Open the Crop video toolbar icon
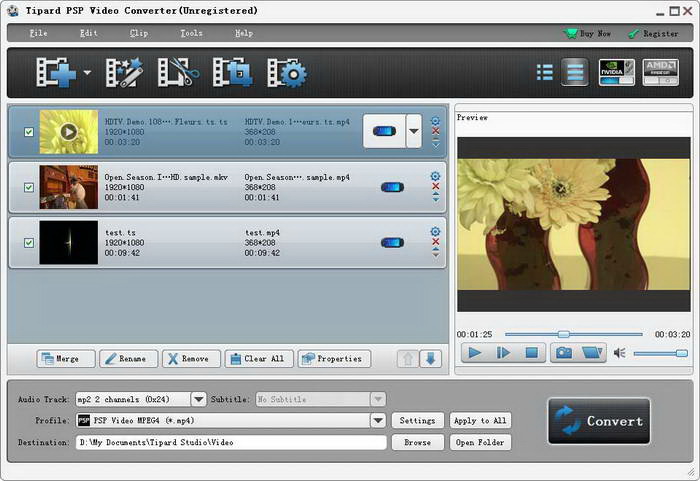Image resolution: width=700 pixels, height=481 pixels. 232,72
